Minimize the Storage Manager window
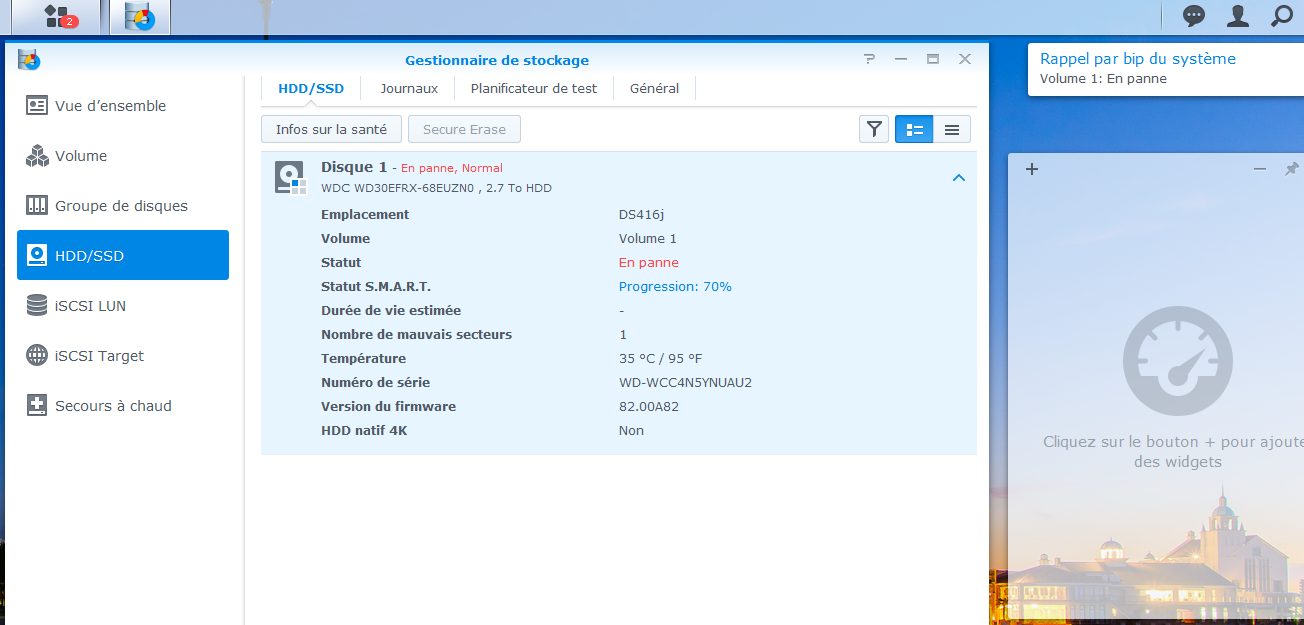Image resolution: width=1304 pixels, height=625 pixels. (901, 60)
